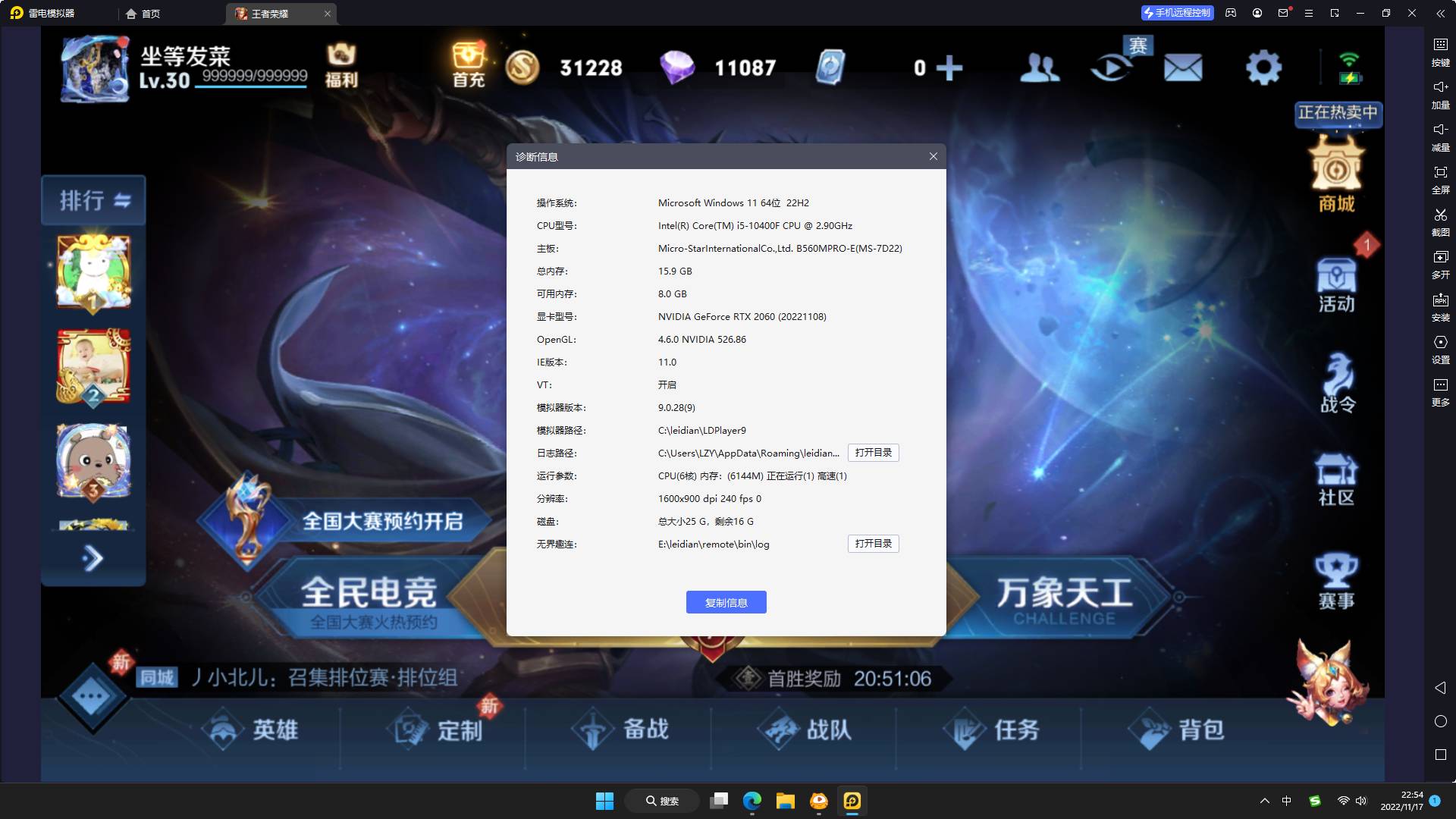The image size is (1456, 819).
Task: Click 打开目录 next to log path
Action: tap(873, 453)
